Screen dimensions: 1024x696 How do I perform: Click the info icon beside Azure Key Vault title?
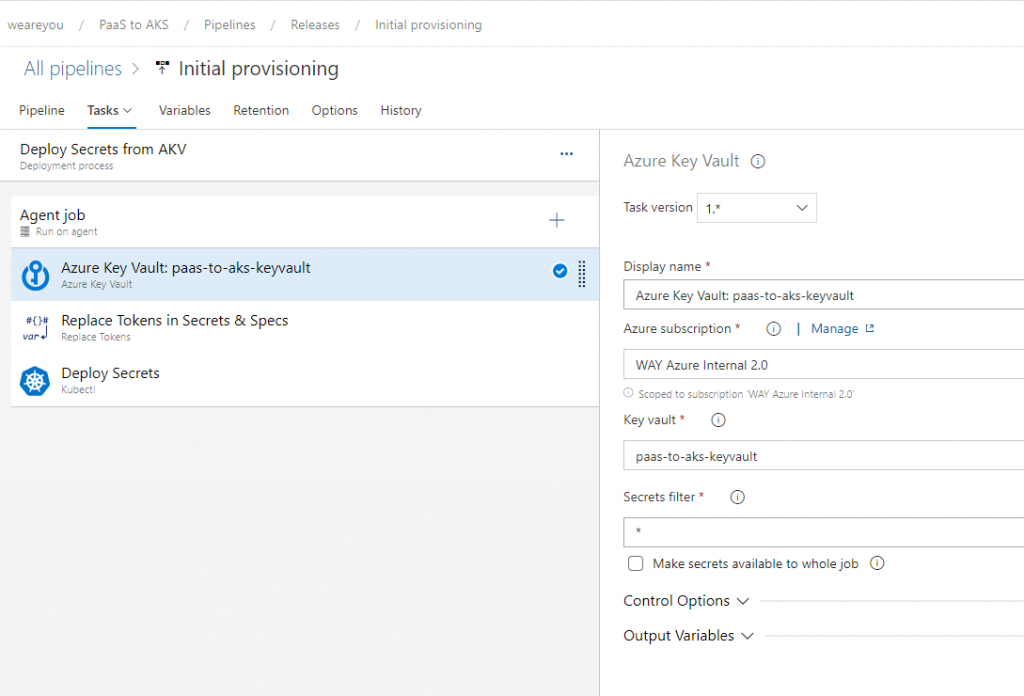[758, 161]
